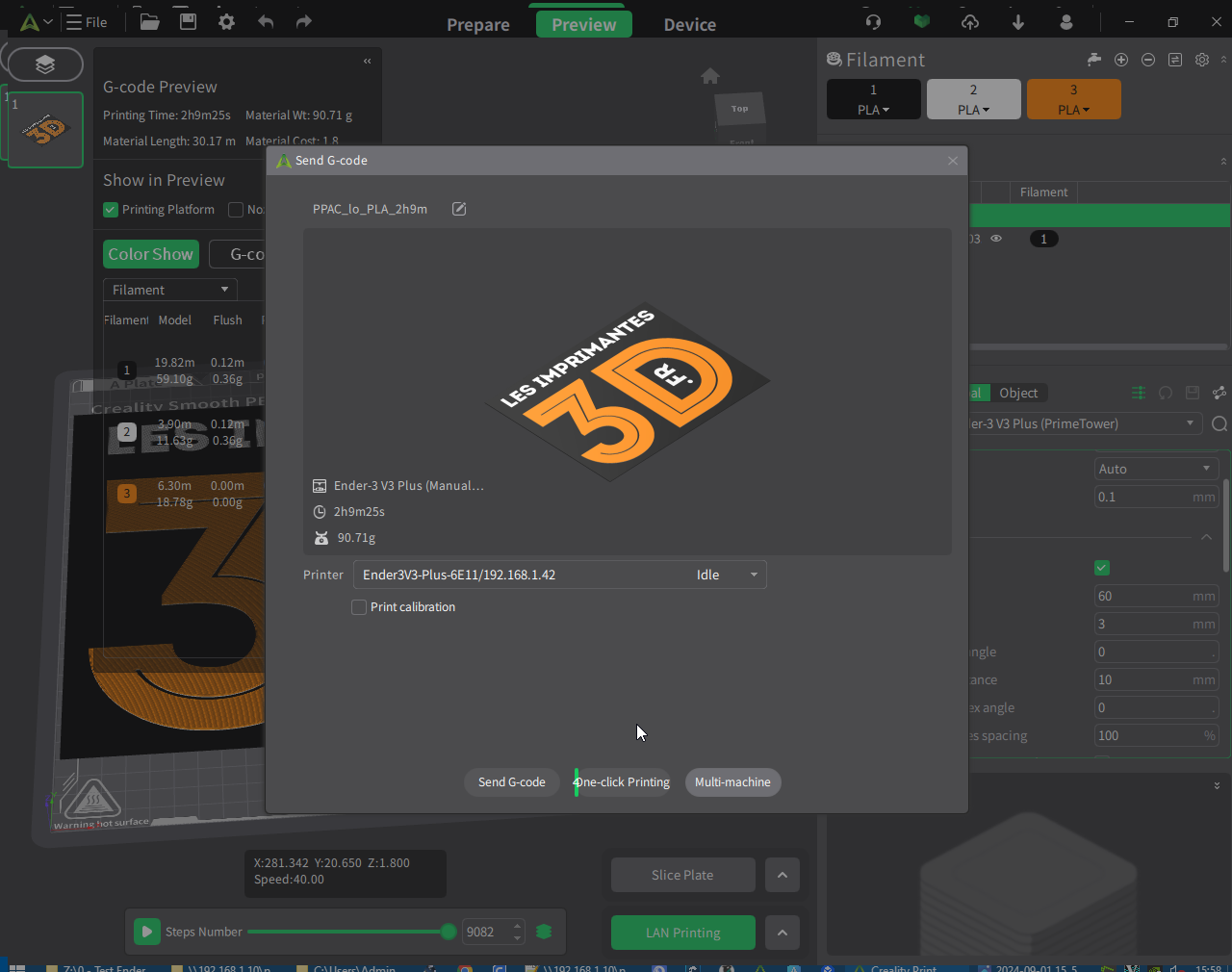Enable Print calibration checkbox
This screenshot has width=1232, height=972.
point(359,607)
